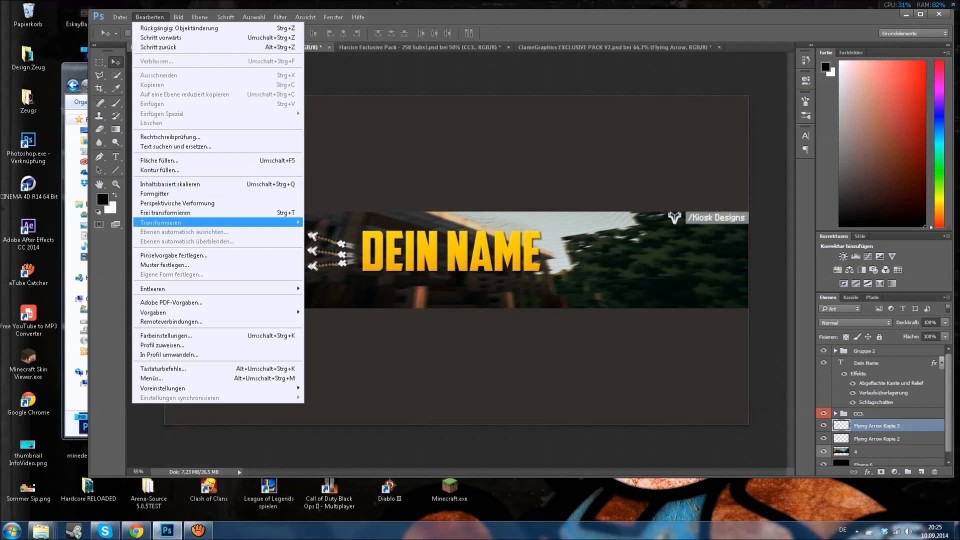
Task: Select the Rectangular Marquee tool
Action: tap(99, 62)
